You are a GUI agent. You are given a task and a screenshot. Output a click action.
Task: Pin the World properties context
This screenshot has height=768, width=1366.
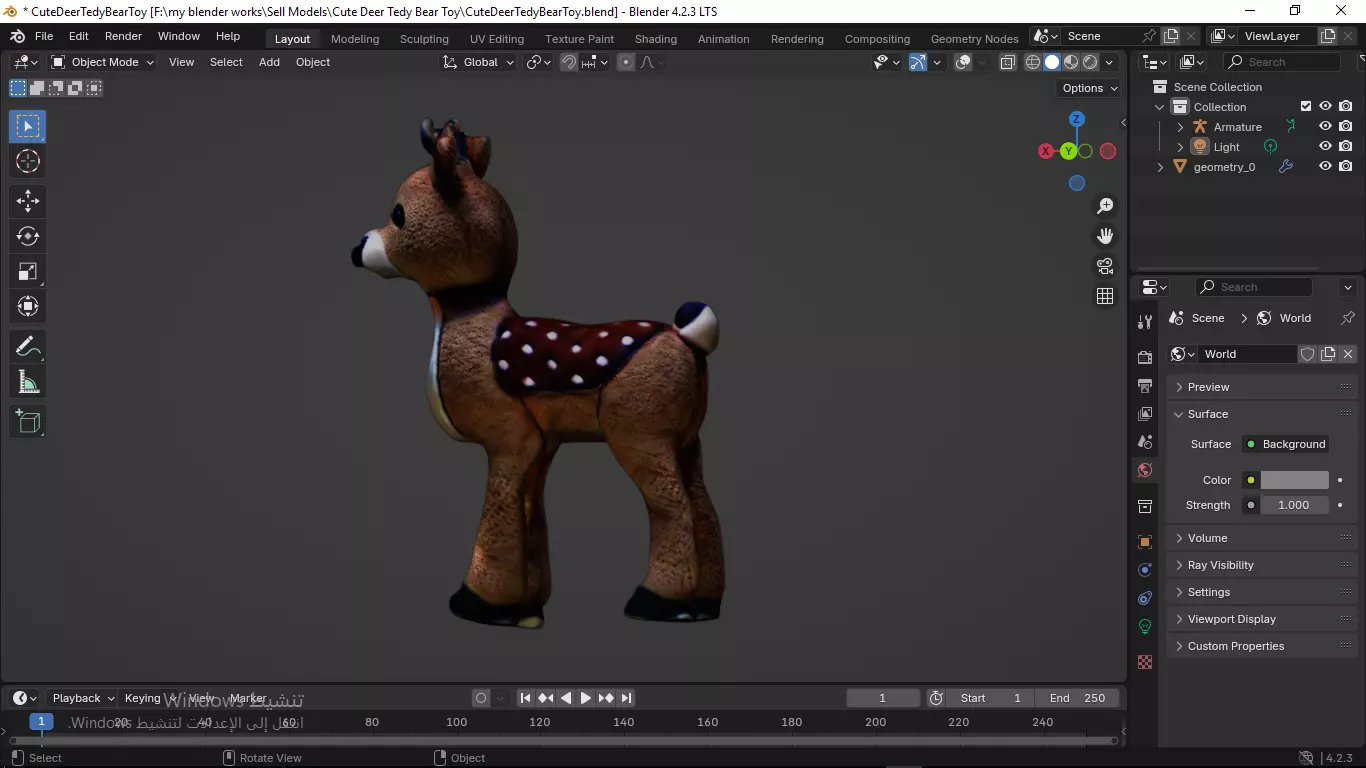point(1348,318)
